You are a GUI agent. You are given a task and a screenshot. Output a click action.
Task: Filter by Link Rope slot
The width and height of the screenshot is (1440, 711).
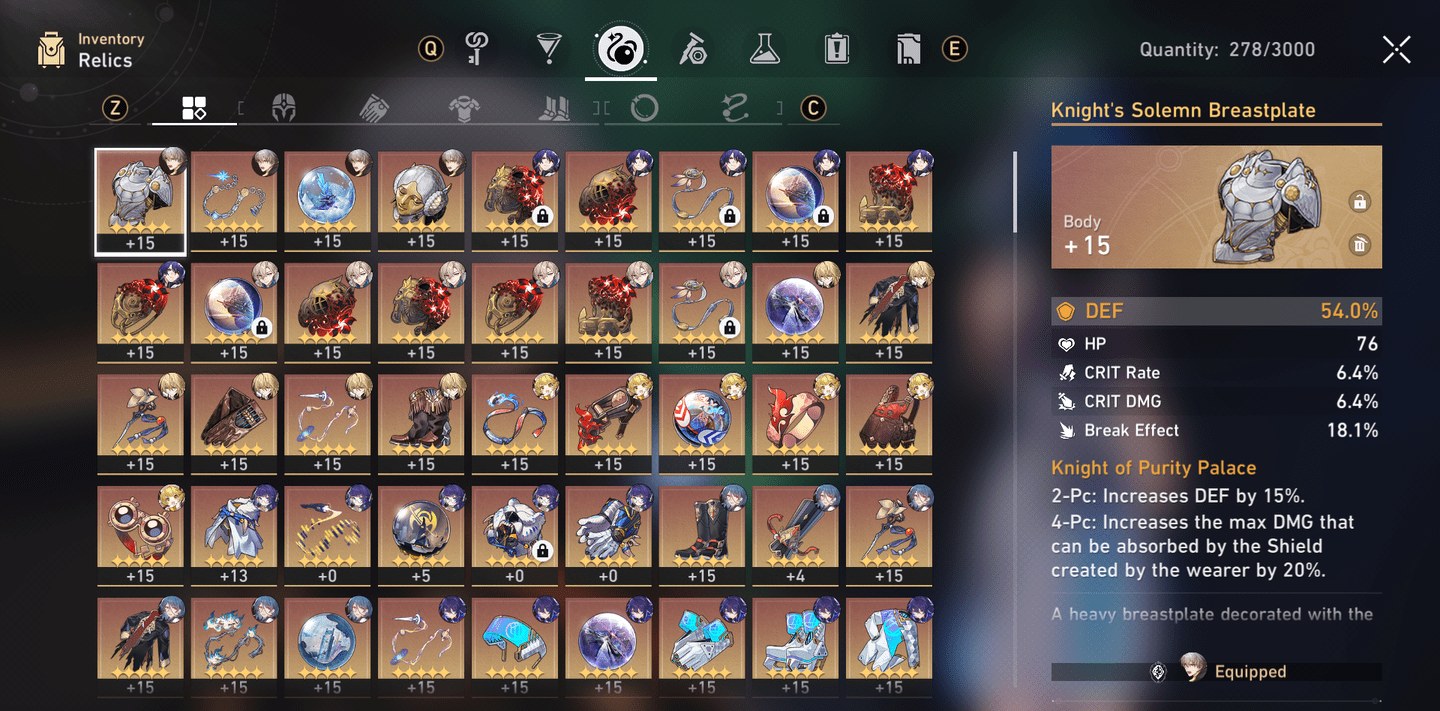pos(735,108)
